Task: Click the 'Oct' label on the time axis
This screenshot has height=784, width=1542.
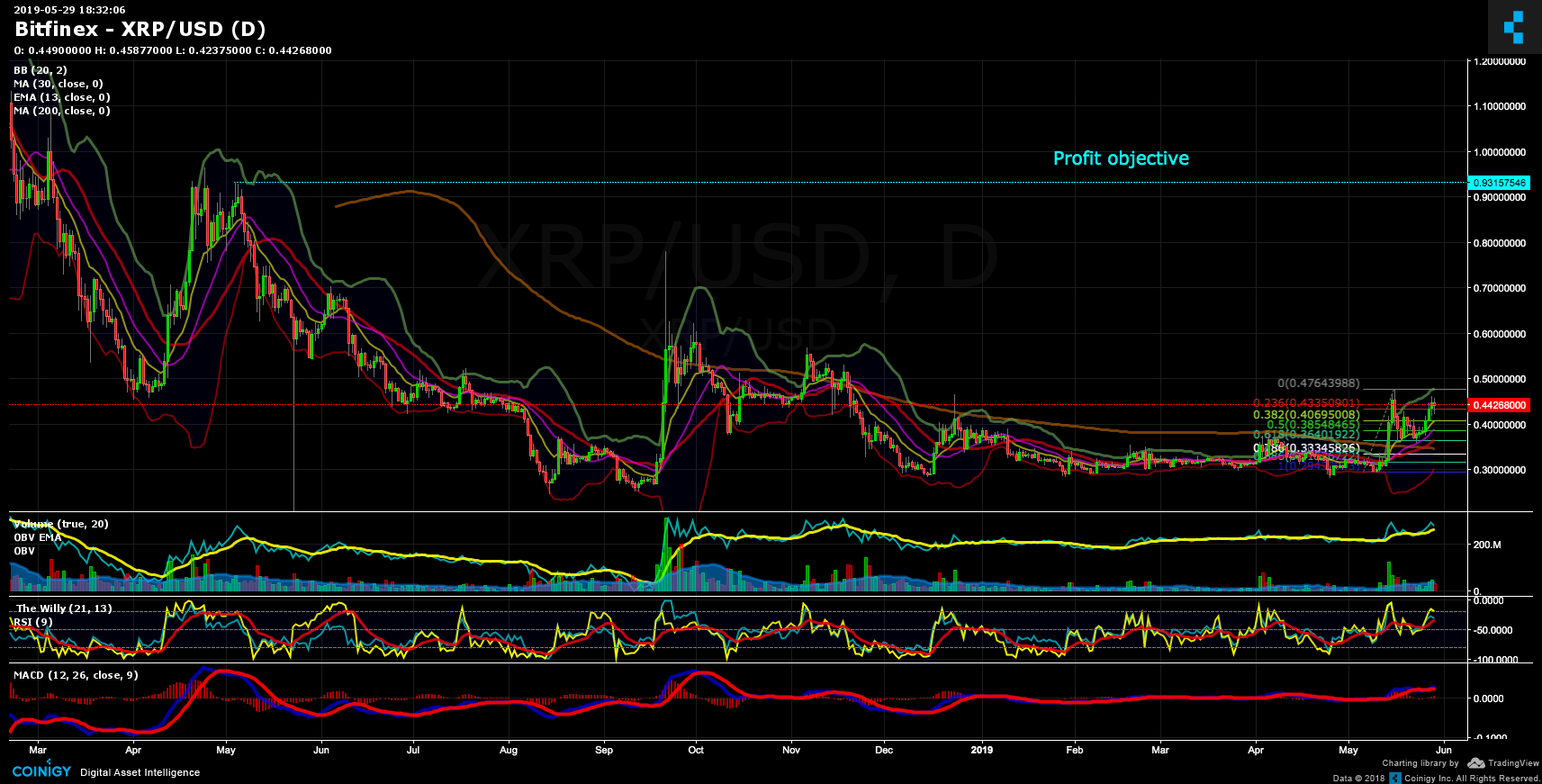Action: click(x=696, y=750)
